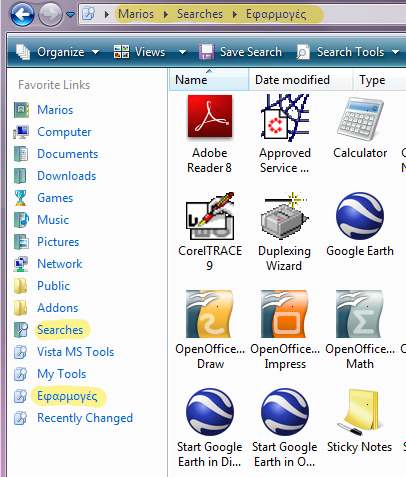This screenshot has height=477, width=406.
Task: Select Searches in the address bar path
Action: (200, 14)
